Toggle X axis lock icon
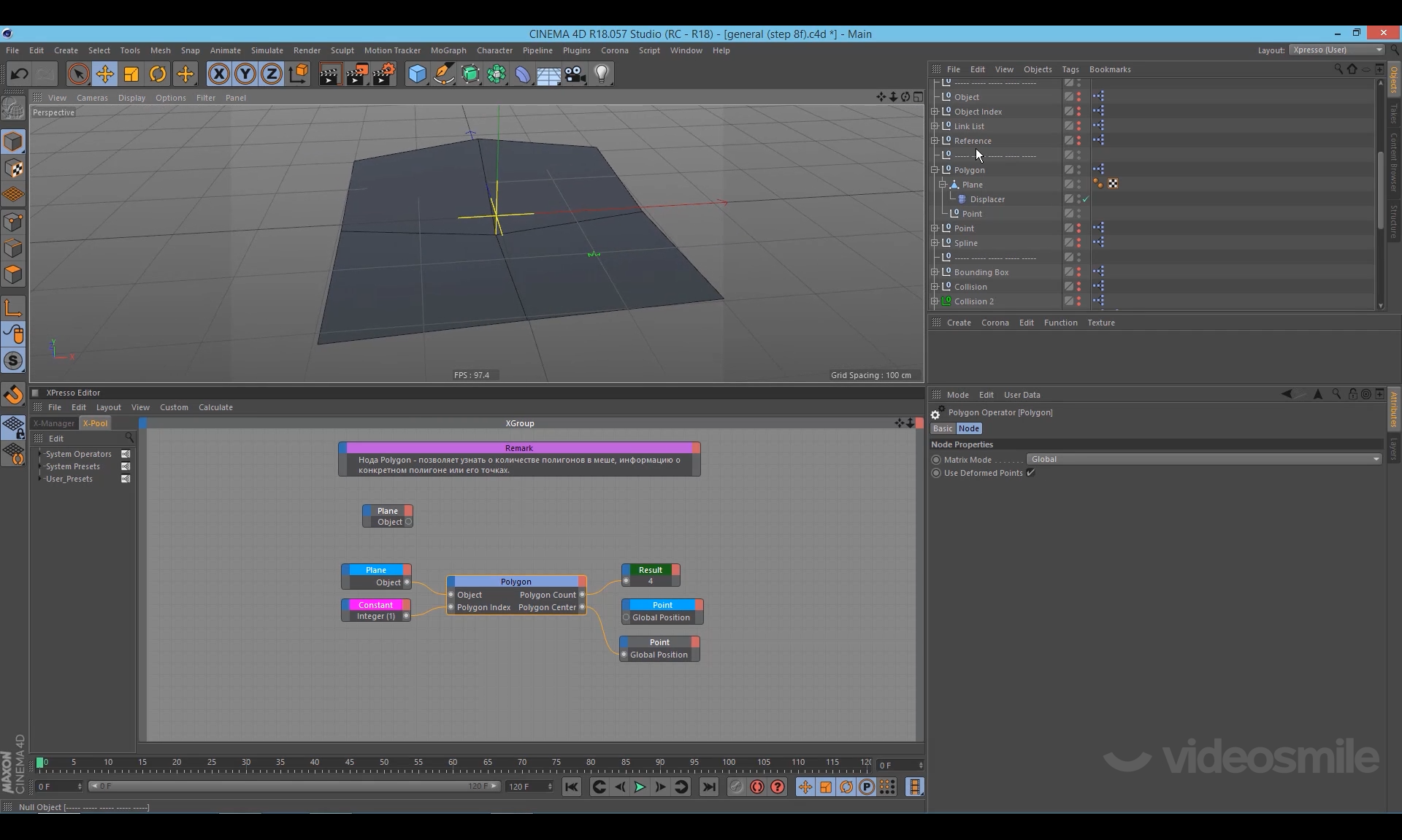 tap(218, 74)
